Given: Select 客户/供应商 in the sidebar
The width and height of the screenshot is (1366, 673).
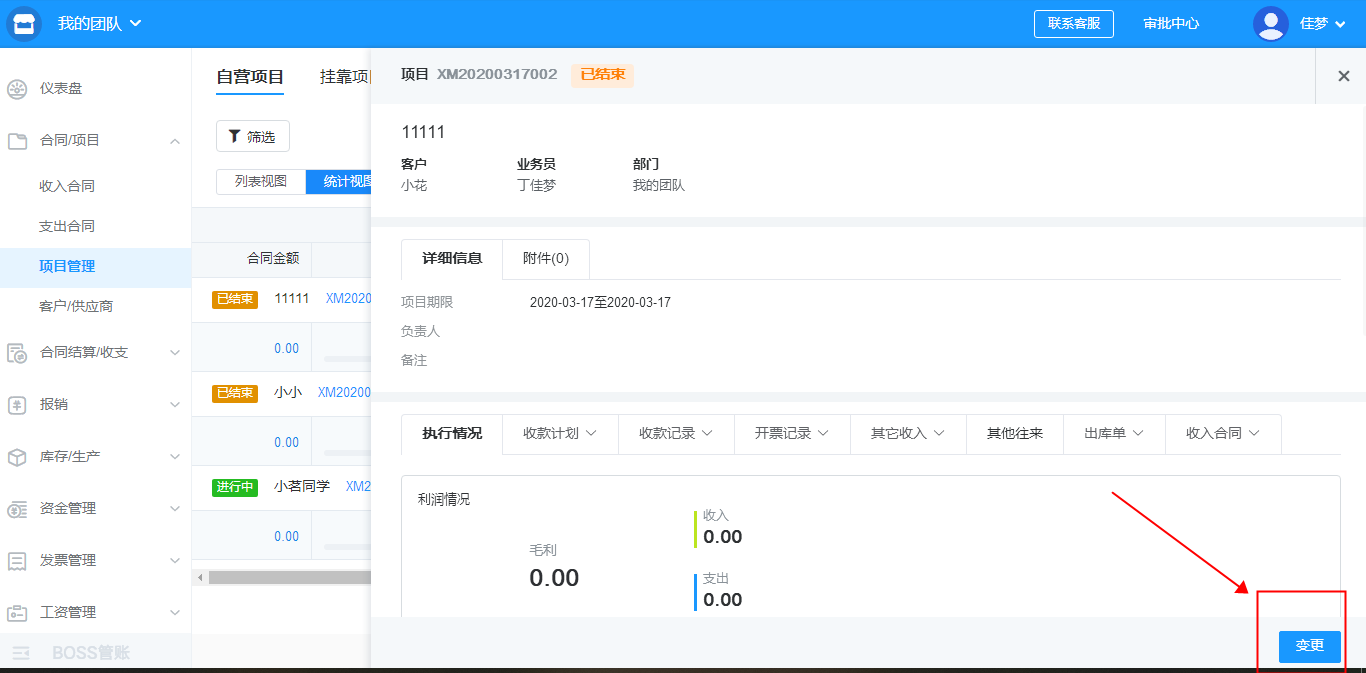Looking at the screenshot, I should tap(76, 306).
